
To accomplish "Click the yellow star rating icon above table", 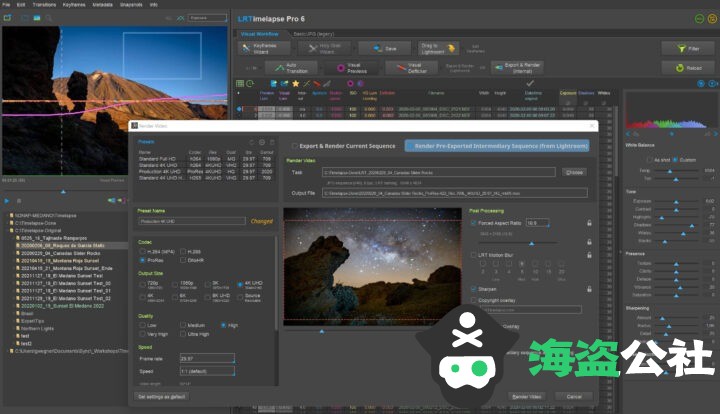I will (296, 84).
